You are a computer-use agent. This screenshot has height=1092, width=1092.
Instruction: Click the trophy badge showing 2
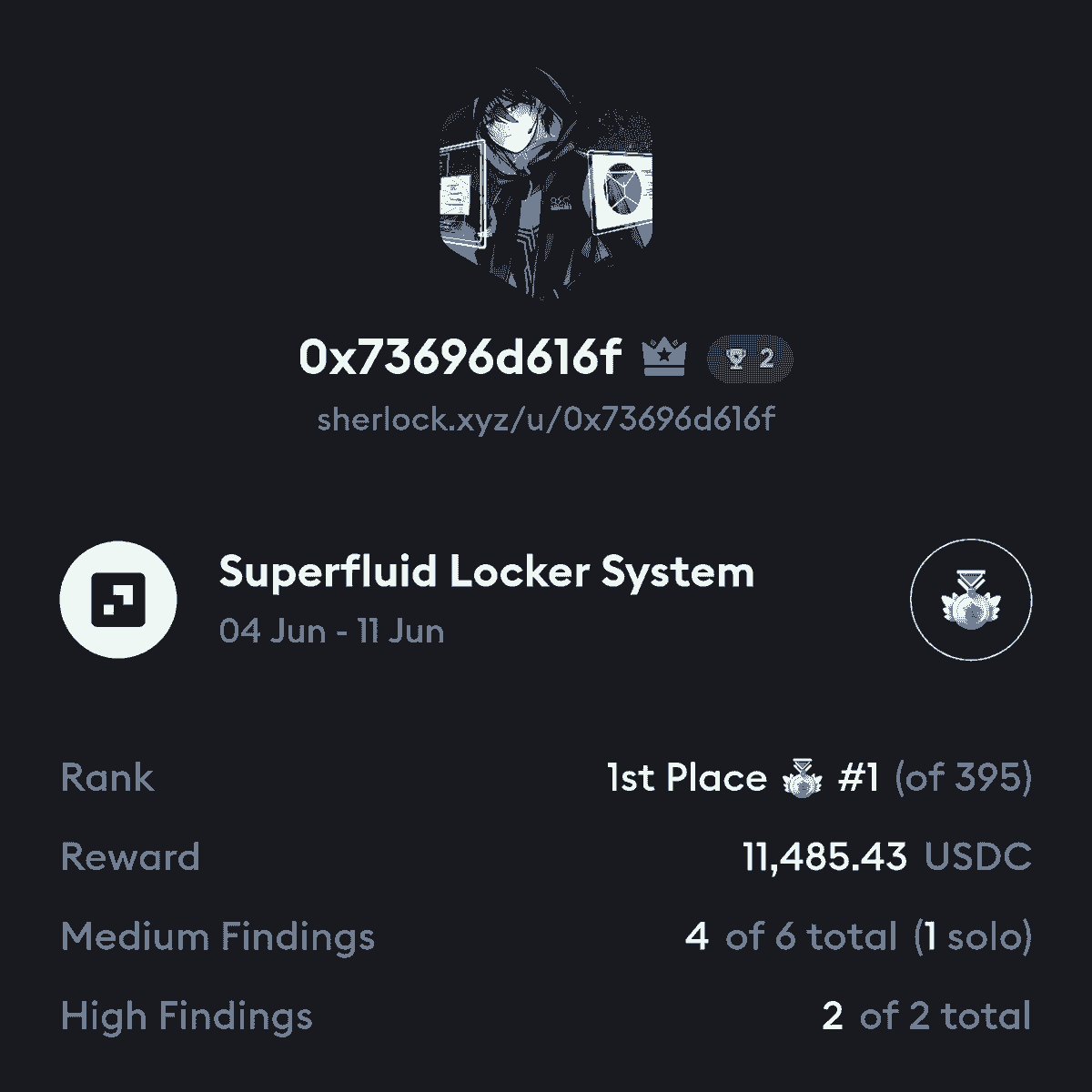coord(750,359)
